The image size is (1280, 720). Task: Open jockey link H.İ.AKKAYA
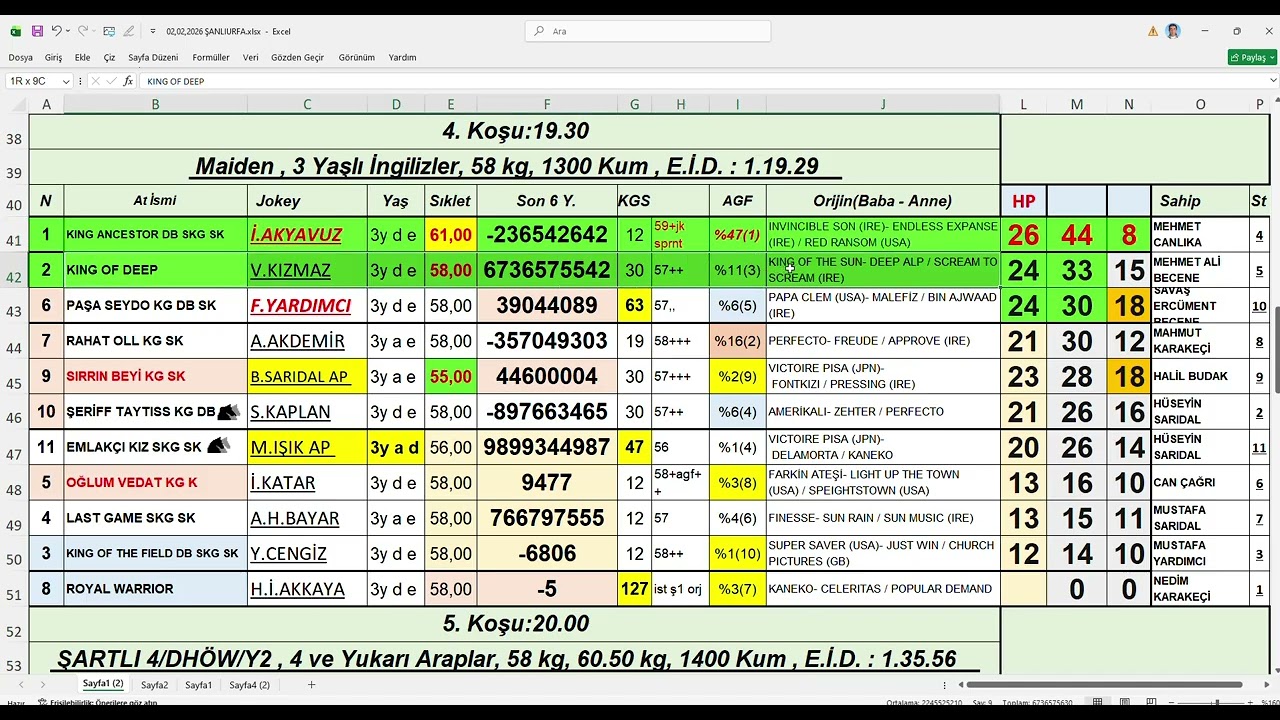pyautogui.click(x=297, y=589)
